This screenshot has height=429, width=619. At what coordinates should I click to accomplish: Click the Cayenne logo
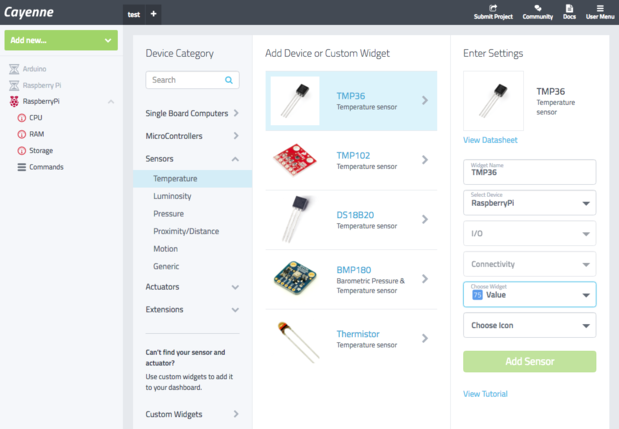point(29,12)
